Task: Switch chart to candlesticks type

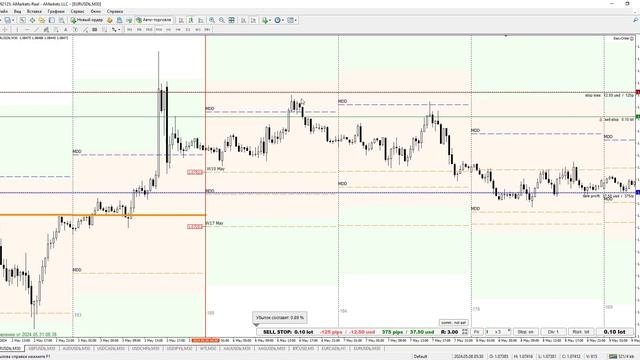Action: point(191,20)
